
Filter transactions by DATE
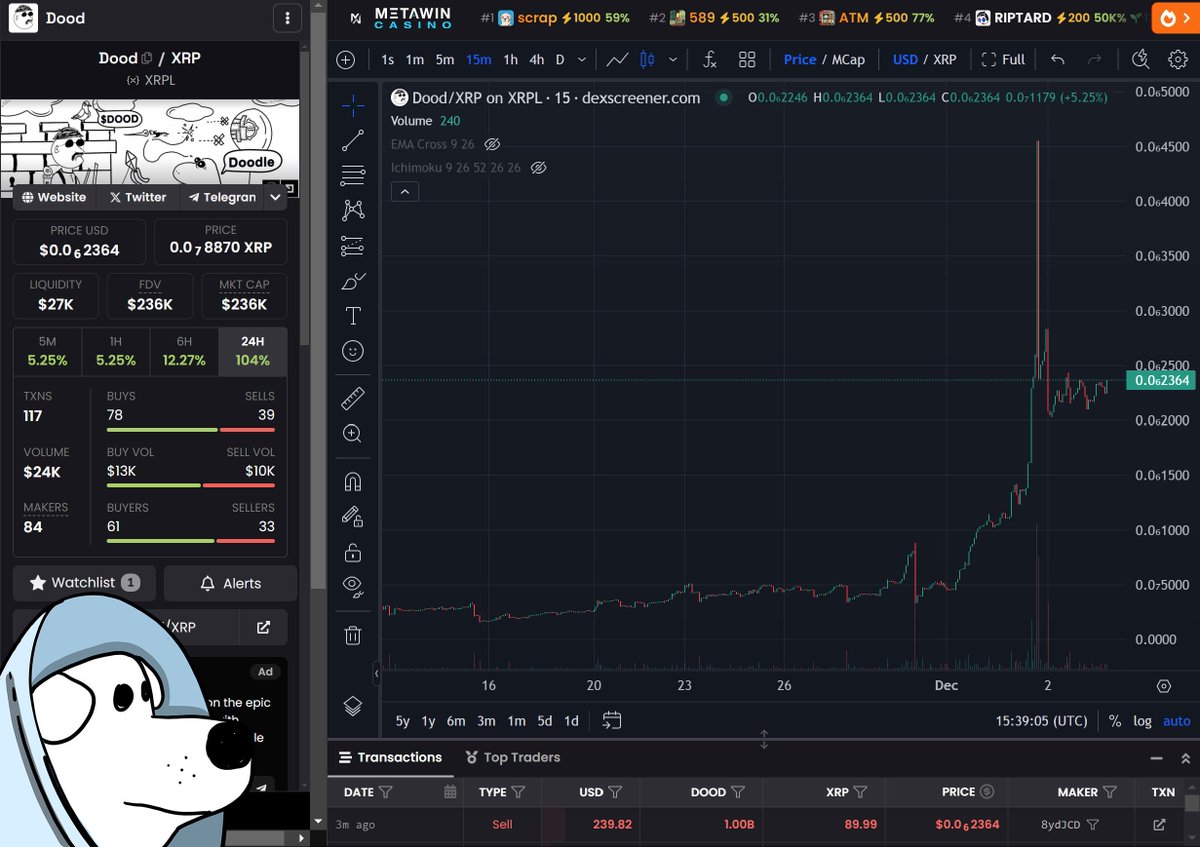[386, 792]
